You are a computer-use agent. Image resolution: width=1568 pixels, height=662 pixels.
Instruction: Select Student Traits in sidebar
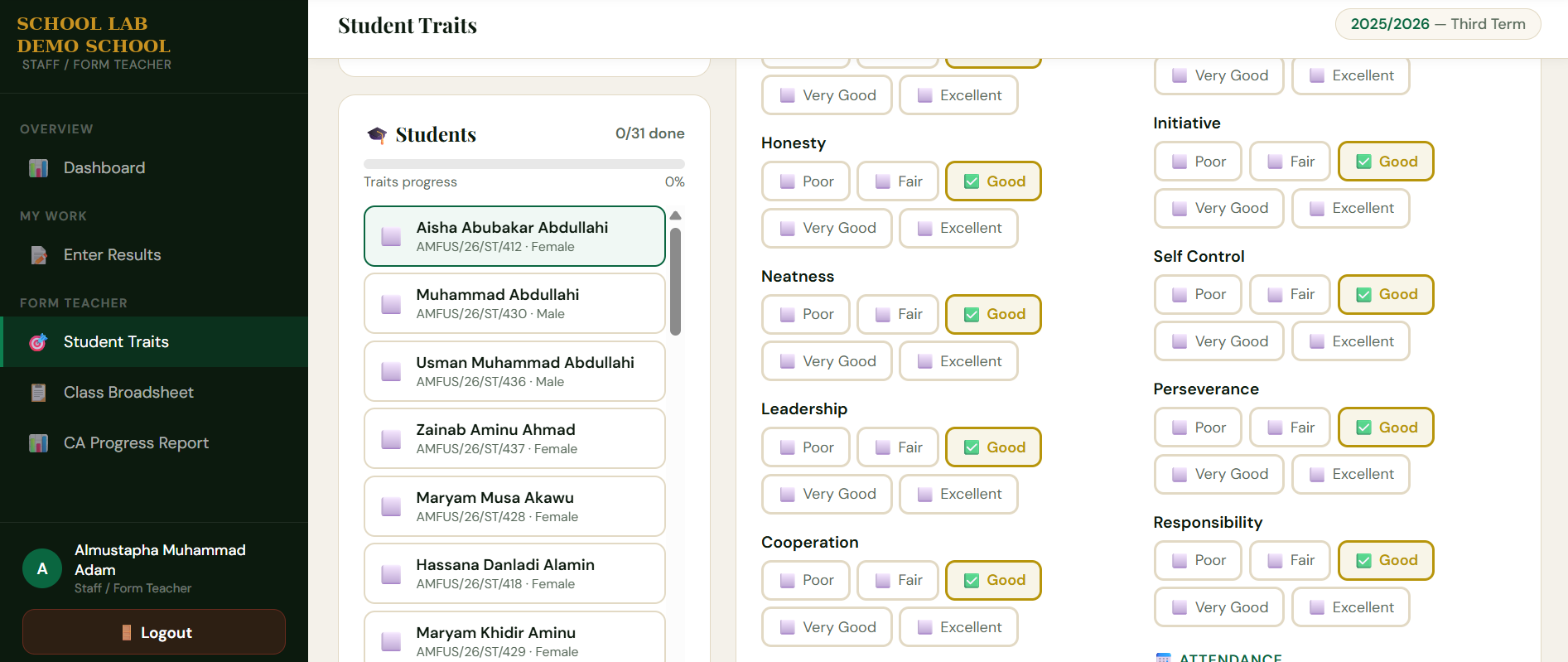click(x=154, y=342)
